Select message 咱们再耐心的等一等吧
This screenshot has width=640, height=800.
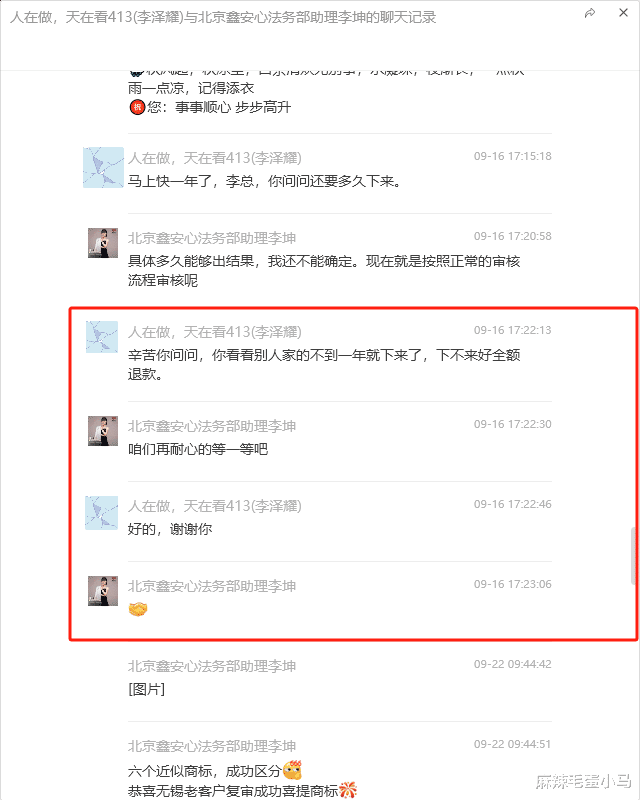point(198,449)
